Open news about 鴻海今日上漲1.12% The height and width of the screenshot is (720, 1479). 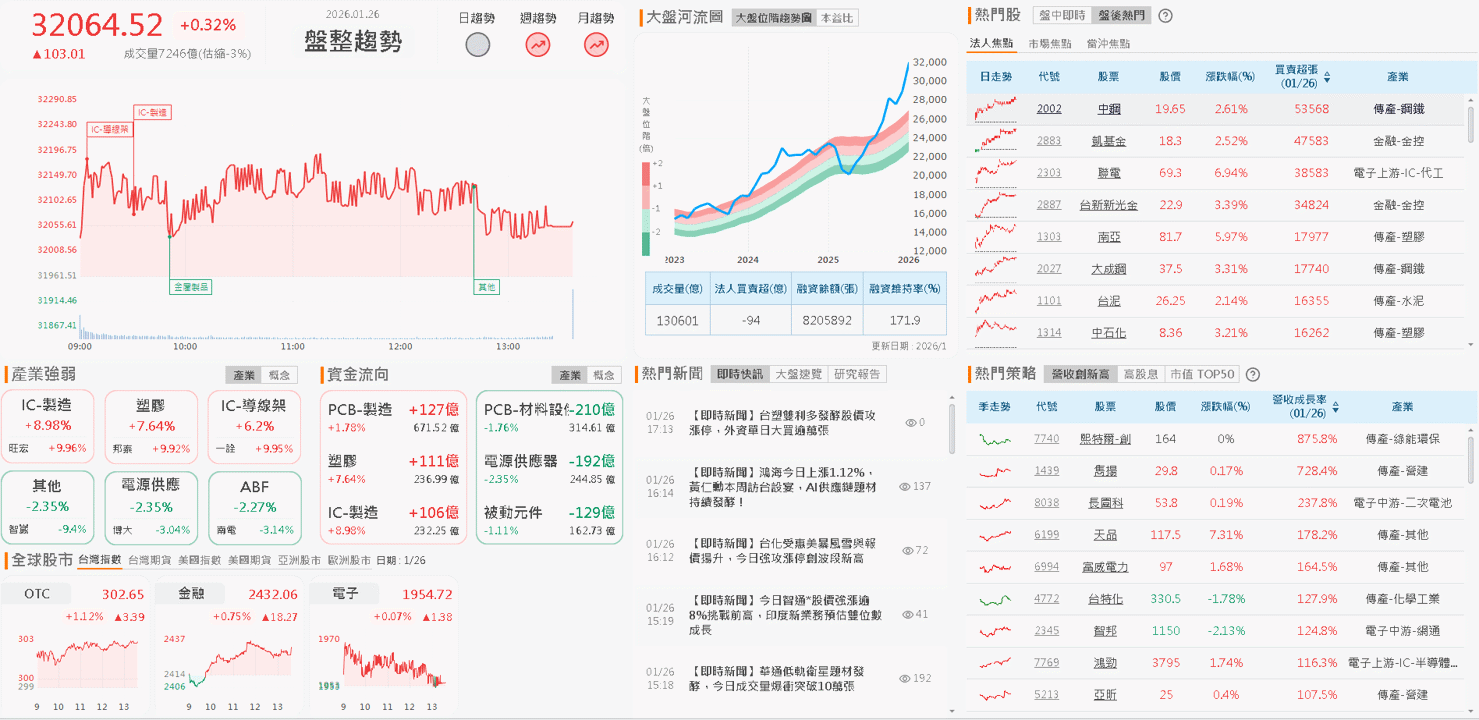click(784, 487)
